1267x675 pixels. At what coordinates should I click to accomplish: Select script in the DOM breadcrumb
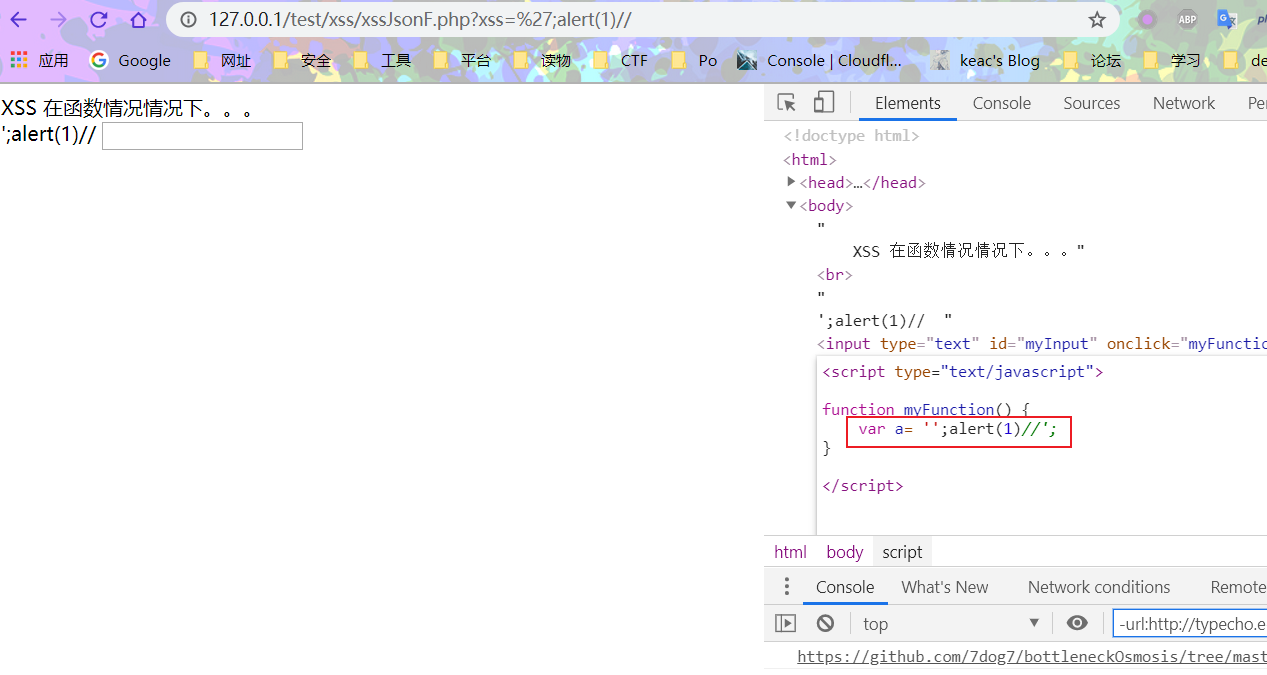(x=903, y=552)
